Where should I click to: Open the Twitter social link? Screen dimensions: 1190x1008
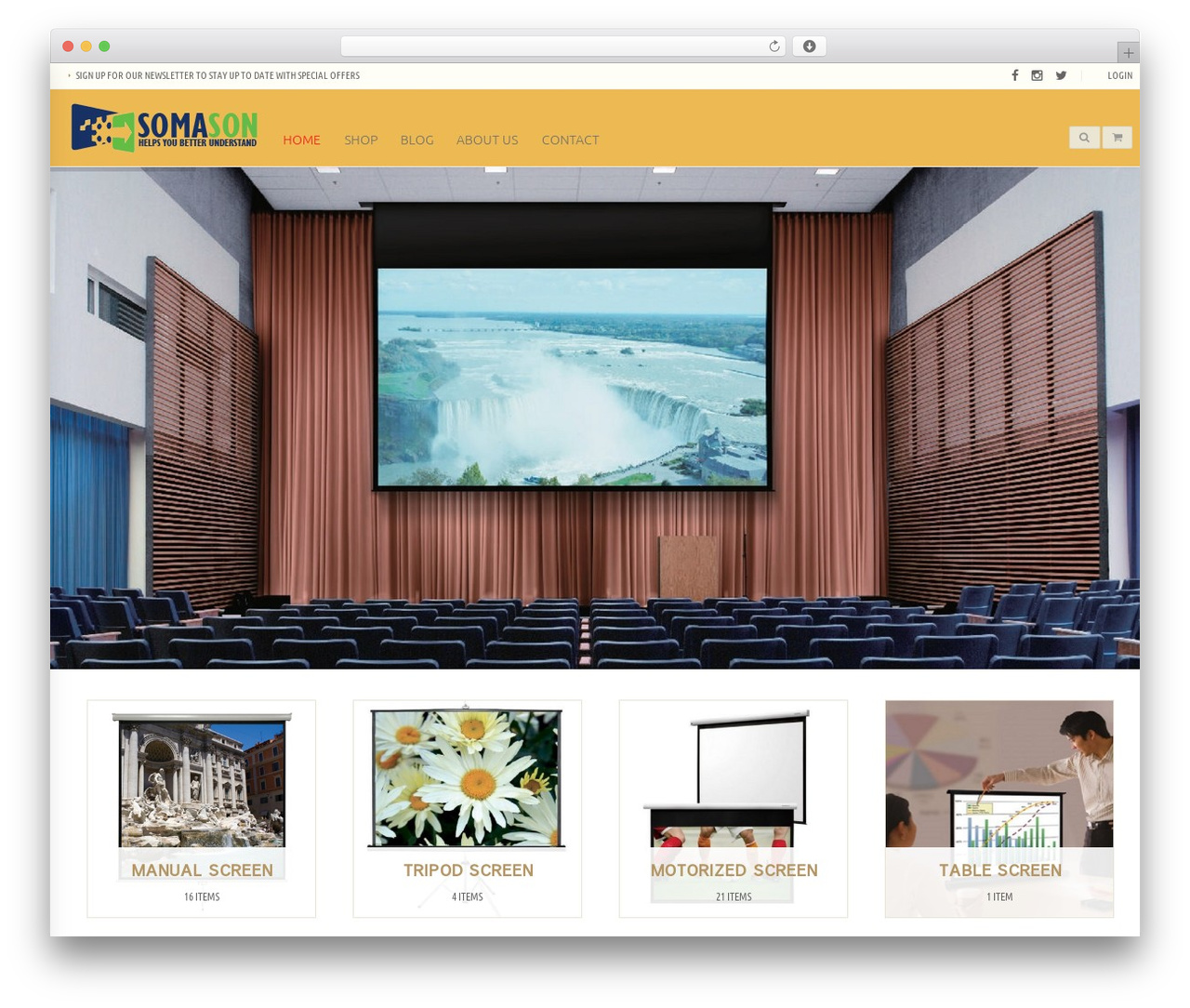point(1061,75)
